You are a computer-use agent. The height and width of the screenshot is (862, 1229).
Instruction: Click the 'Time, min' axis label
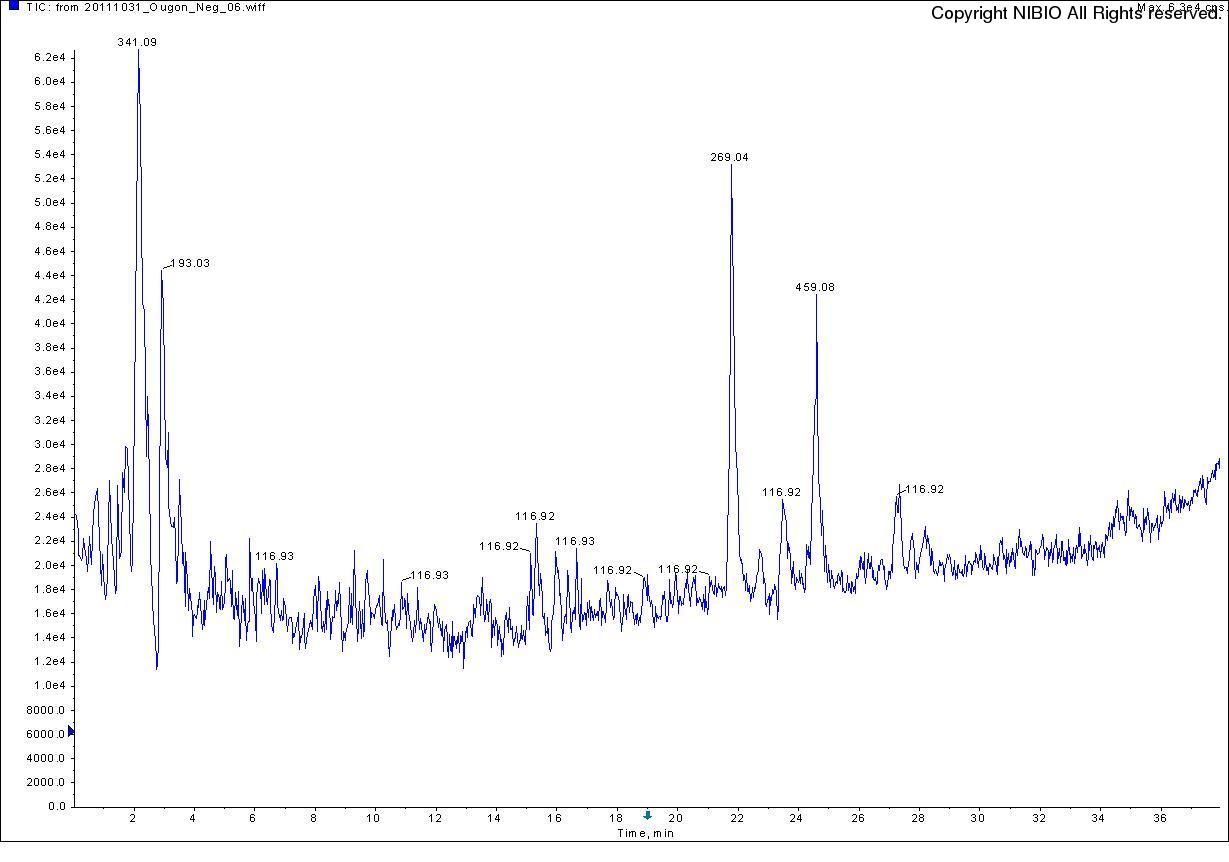pyautogui.click(x=645, y=833)
